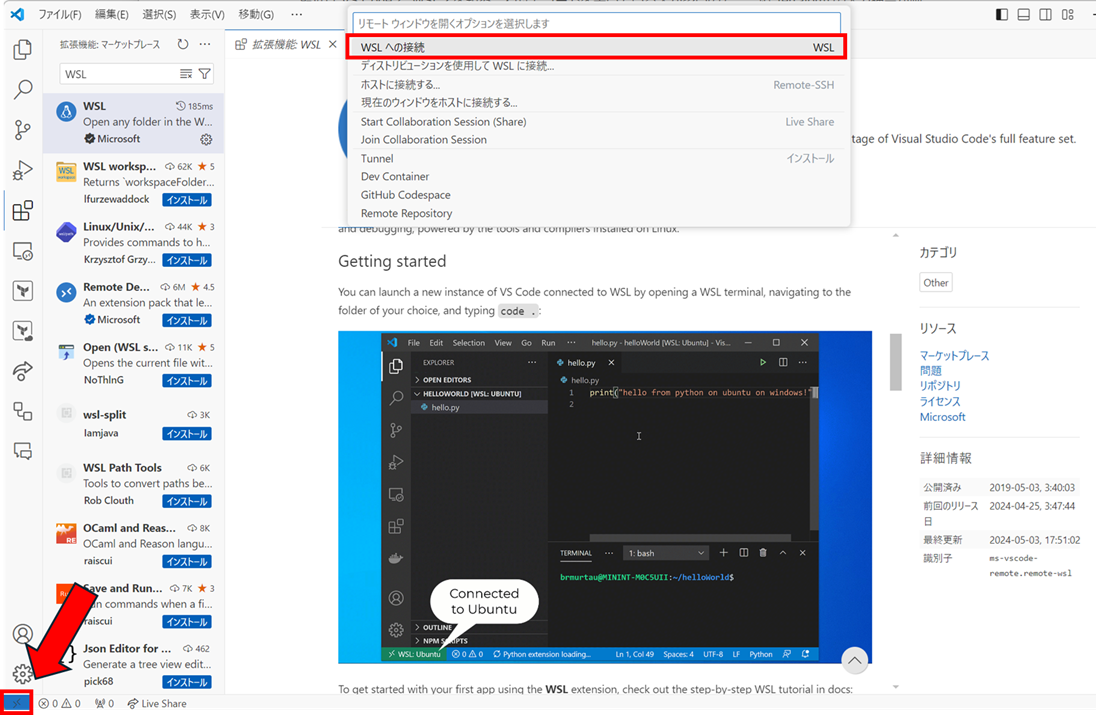Toggle primary side bar layout icon
1096x715 pixels.
pos(1002,15)
